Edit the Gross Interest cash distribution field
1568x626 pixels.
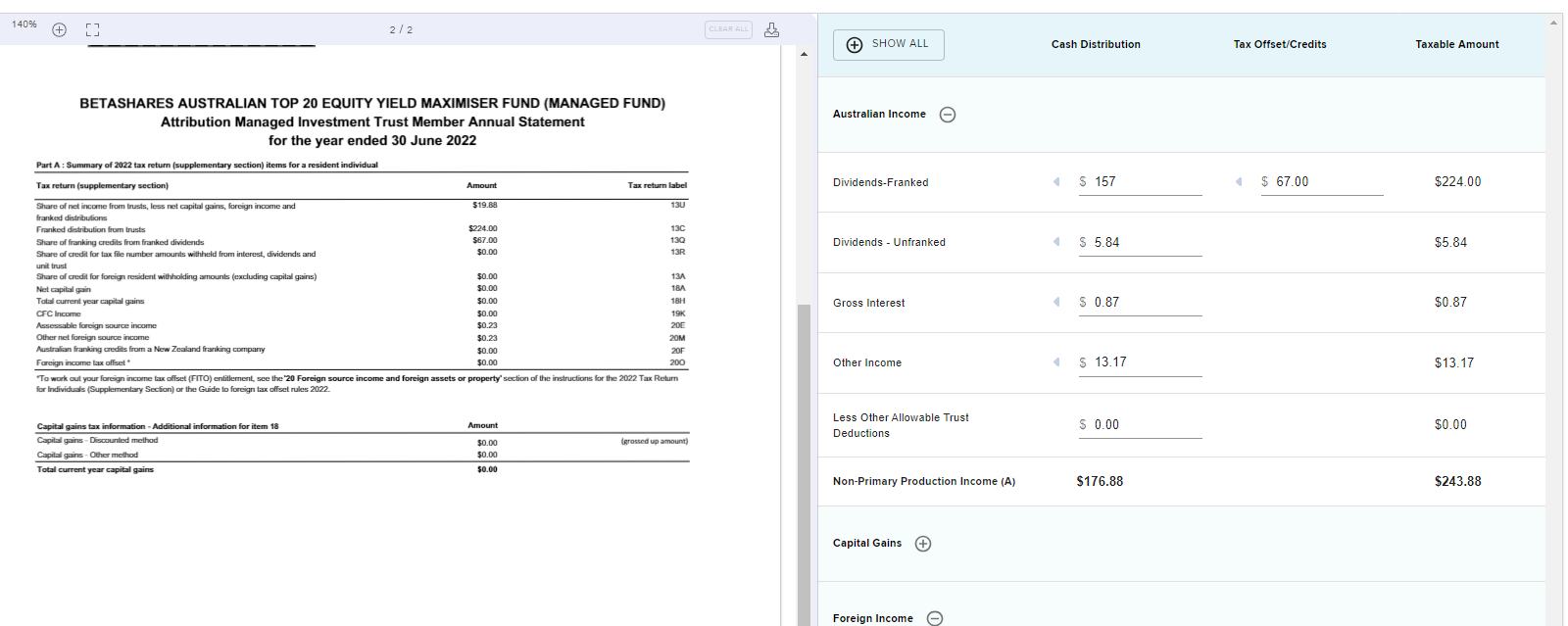coord(1140,303)
